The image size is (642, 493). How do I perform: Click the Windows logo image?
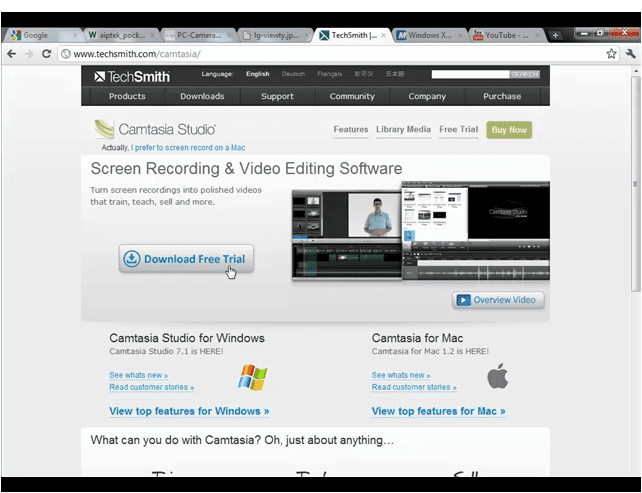252,377
